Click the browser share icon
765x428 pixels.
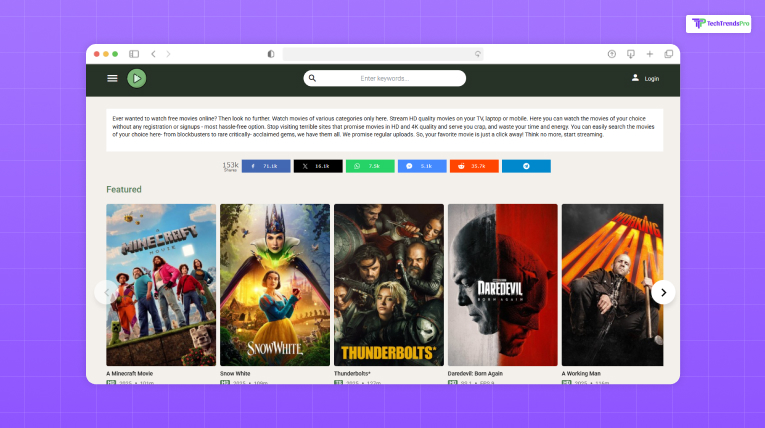point(611,54)
